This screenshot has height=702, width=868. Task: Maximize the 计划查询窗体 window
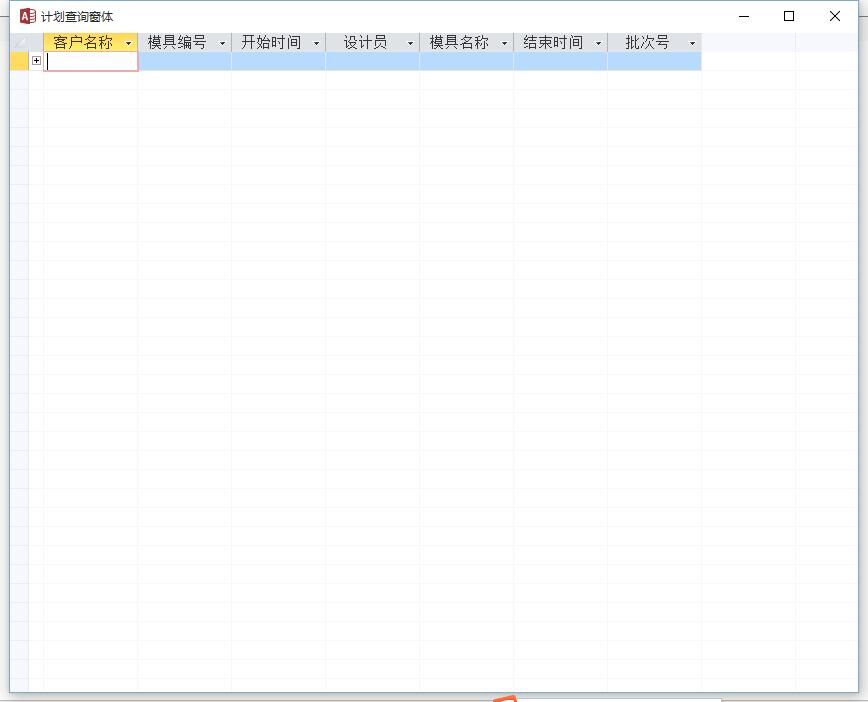[x=789, y=17]
